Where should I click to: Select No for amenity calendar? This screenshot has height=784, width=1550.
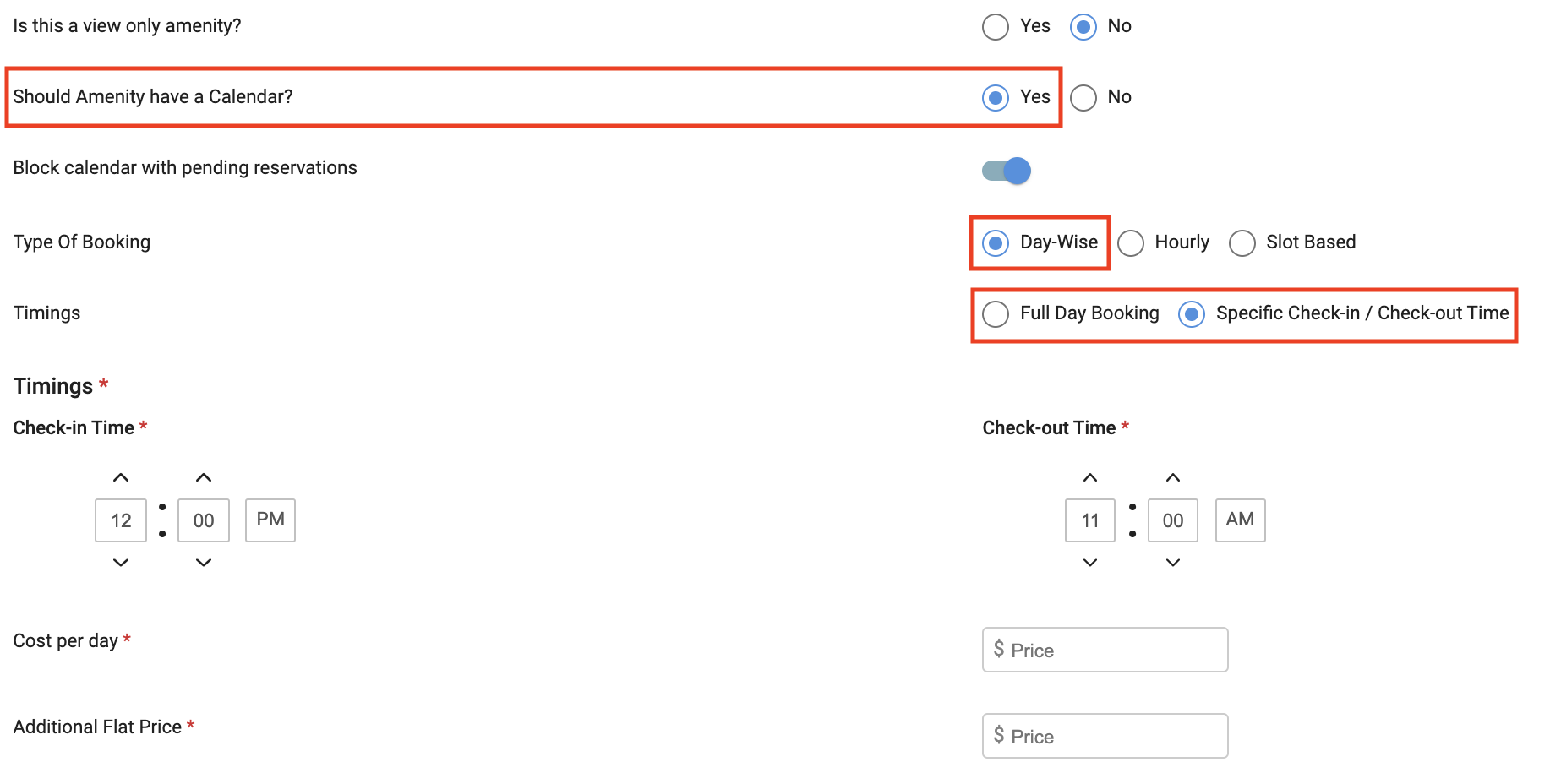click(1083, 98)
